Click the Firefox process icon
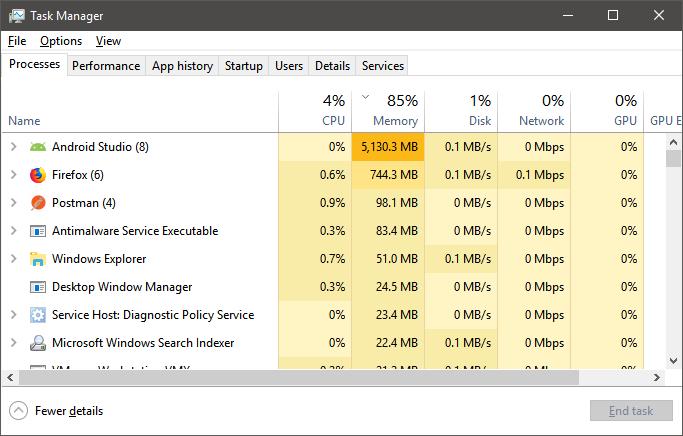683x436 pixels. tap(38, 175)
